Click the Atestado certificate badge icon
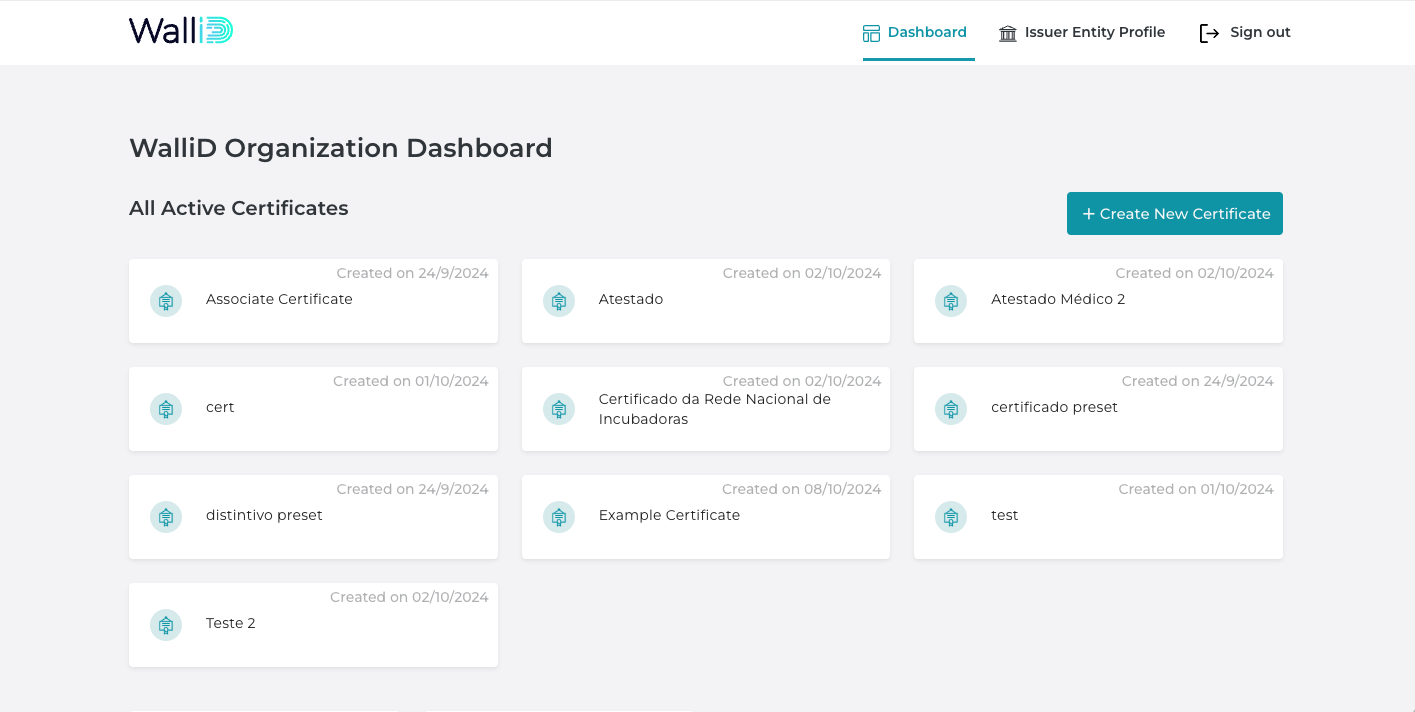This screenshot has height=712, width=1415. point(559,301)
